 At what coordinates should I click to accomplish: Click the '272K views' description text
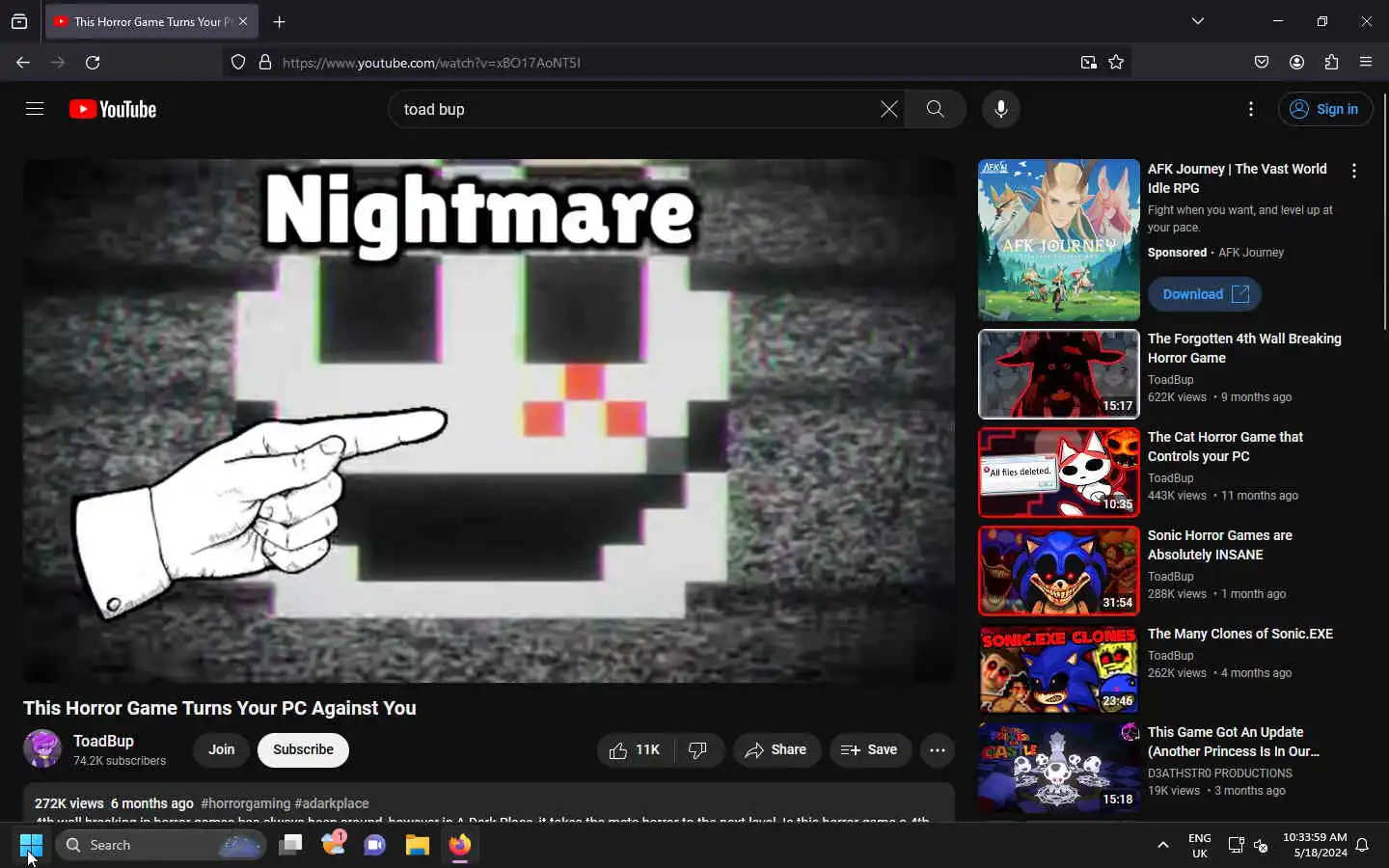(68, 803)
